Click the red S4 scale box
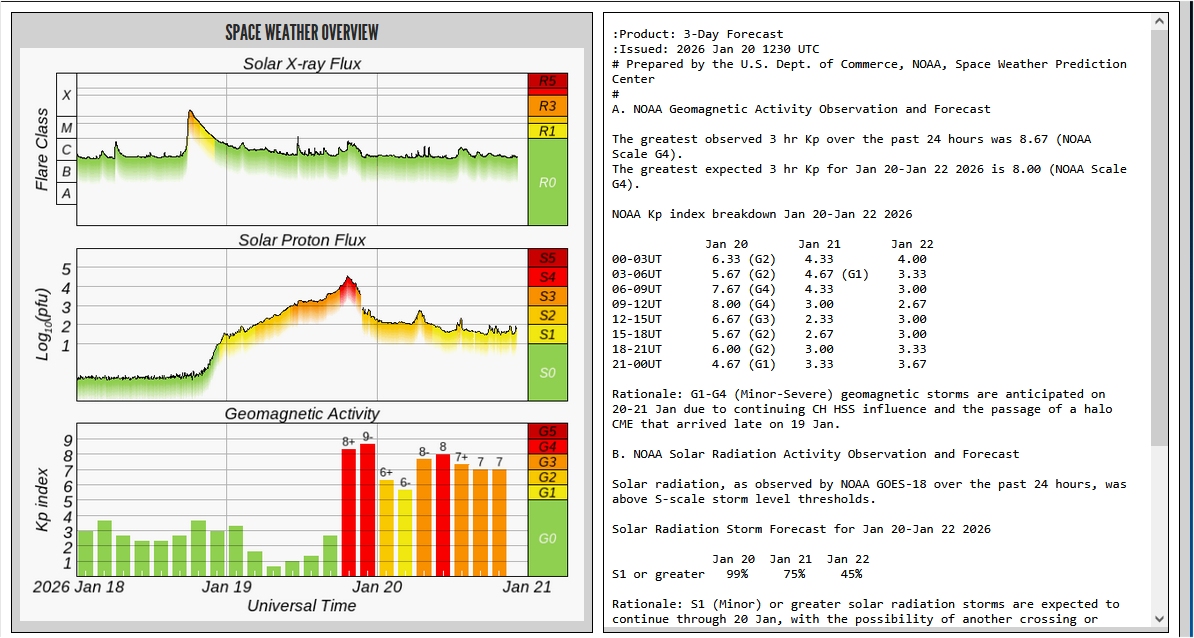This screenshot has height=638, width=1194. [x=547, y=277]
